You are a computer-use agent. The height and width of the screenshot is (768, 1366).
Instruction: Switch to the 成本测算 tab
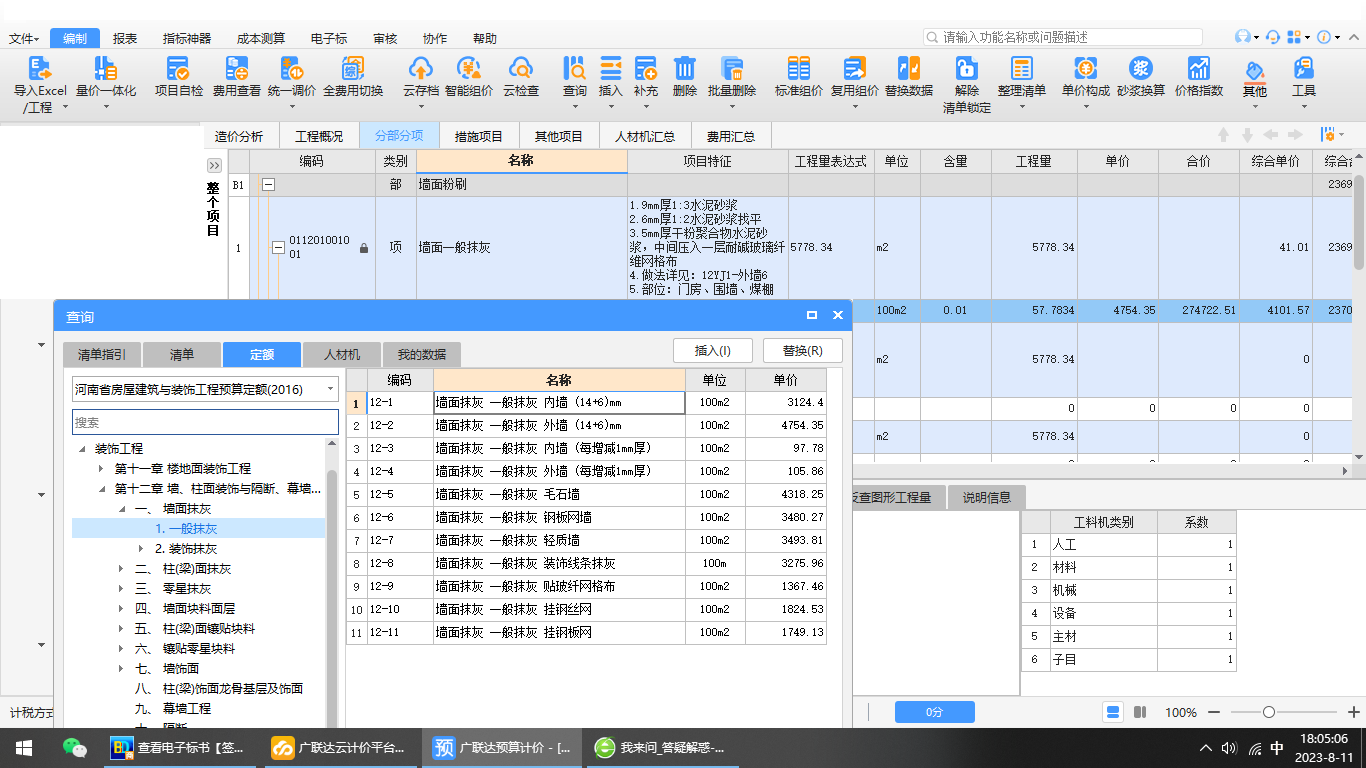261,39
